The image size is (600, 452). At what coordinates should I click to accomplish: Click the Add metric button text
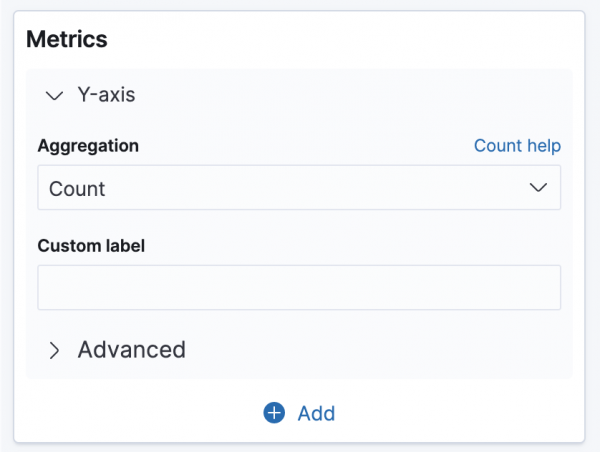point(316,413)
